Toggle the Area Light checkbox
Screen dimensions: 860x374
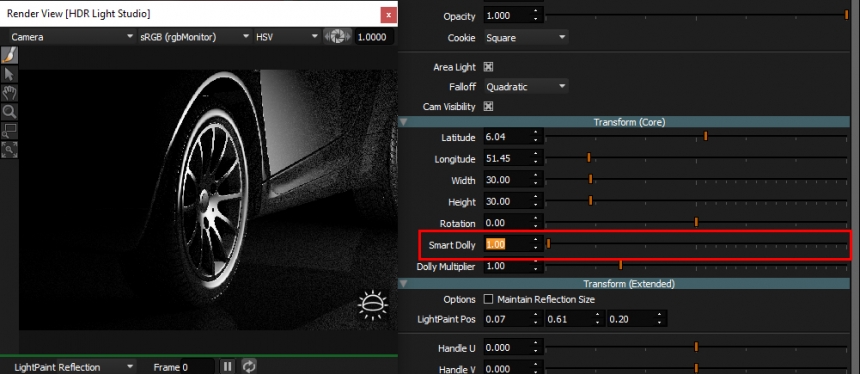pos(488,67)
